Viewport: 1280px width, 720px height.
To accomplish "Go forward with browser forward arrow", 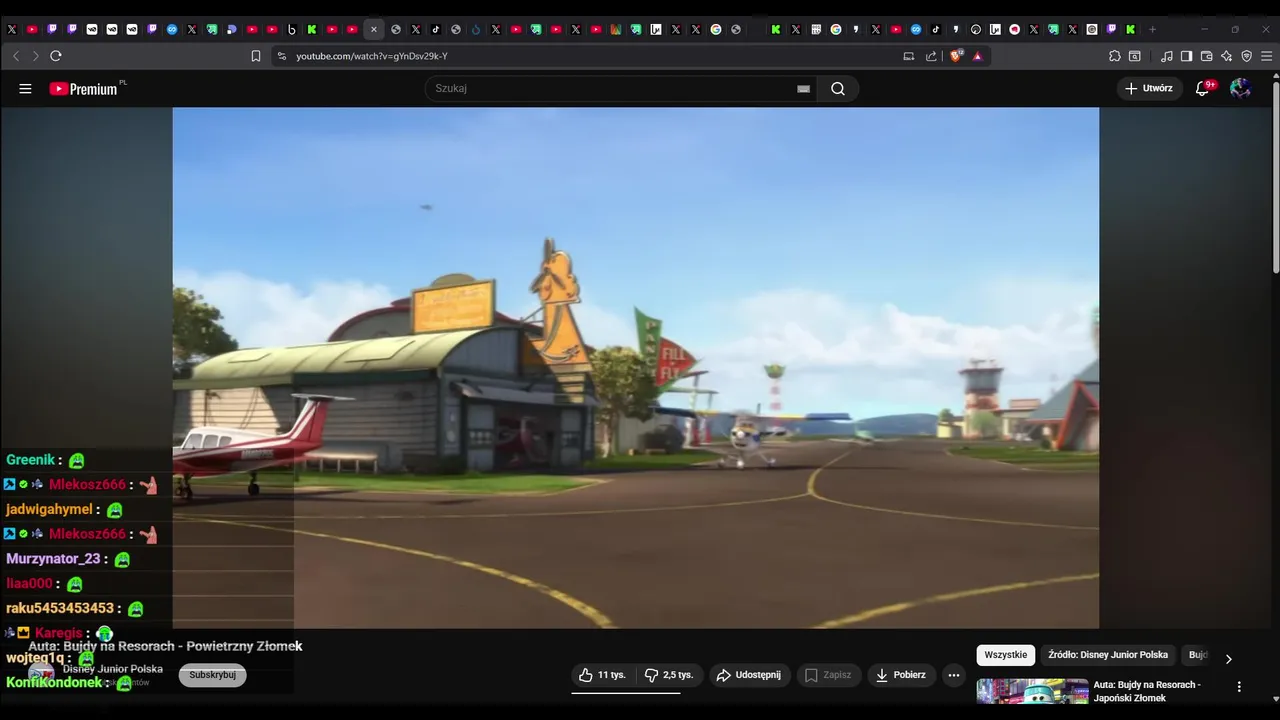I will coord(36,56).
